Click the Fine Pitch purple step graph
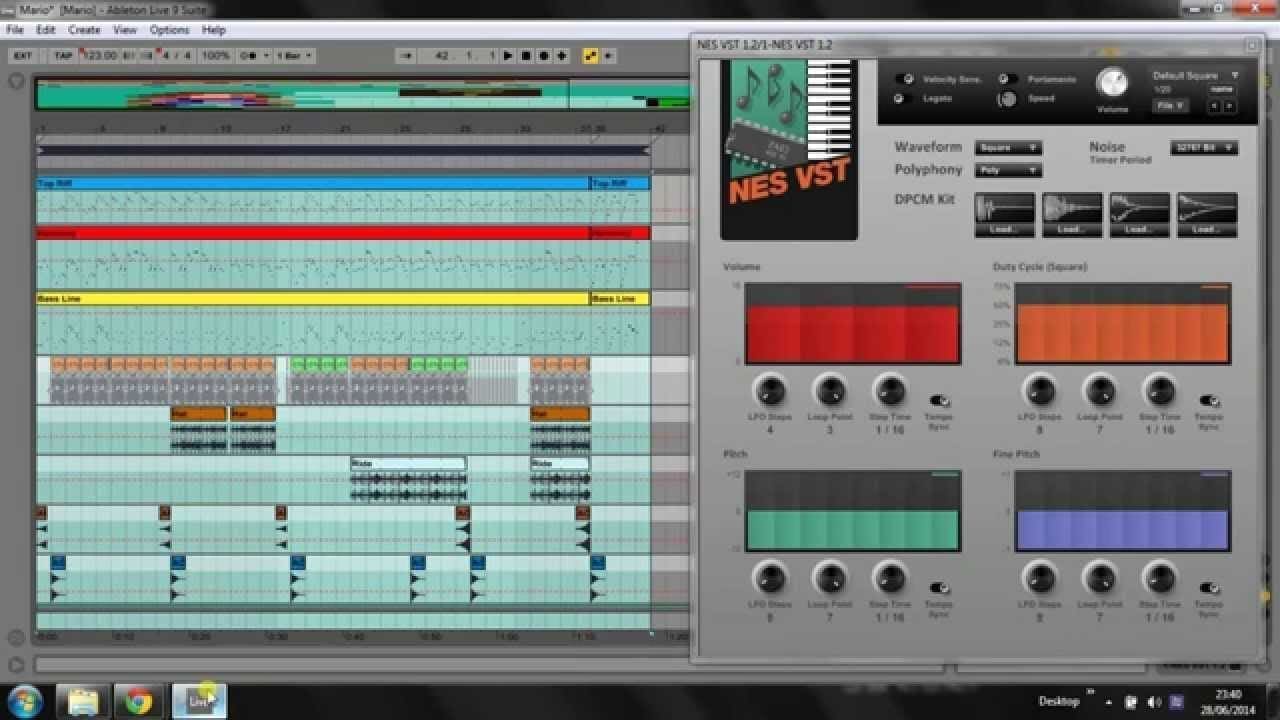1280x720 pixels. [1123, 511]
